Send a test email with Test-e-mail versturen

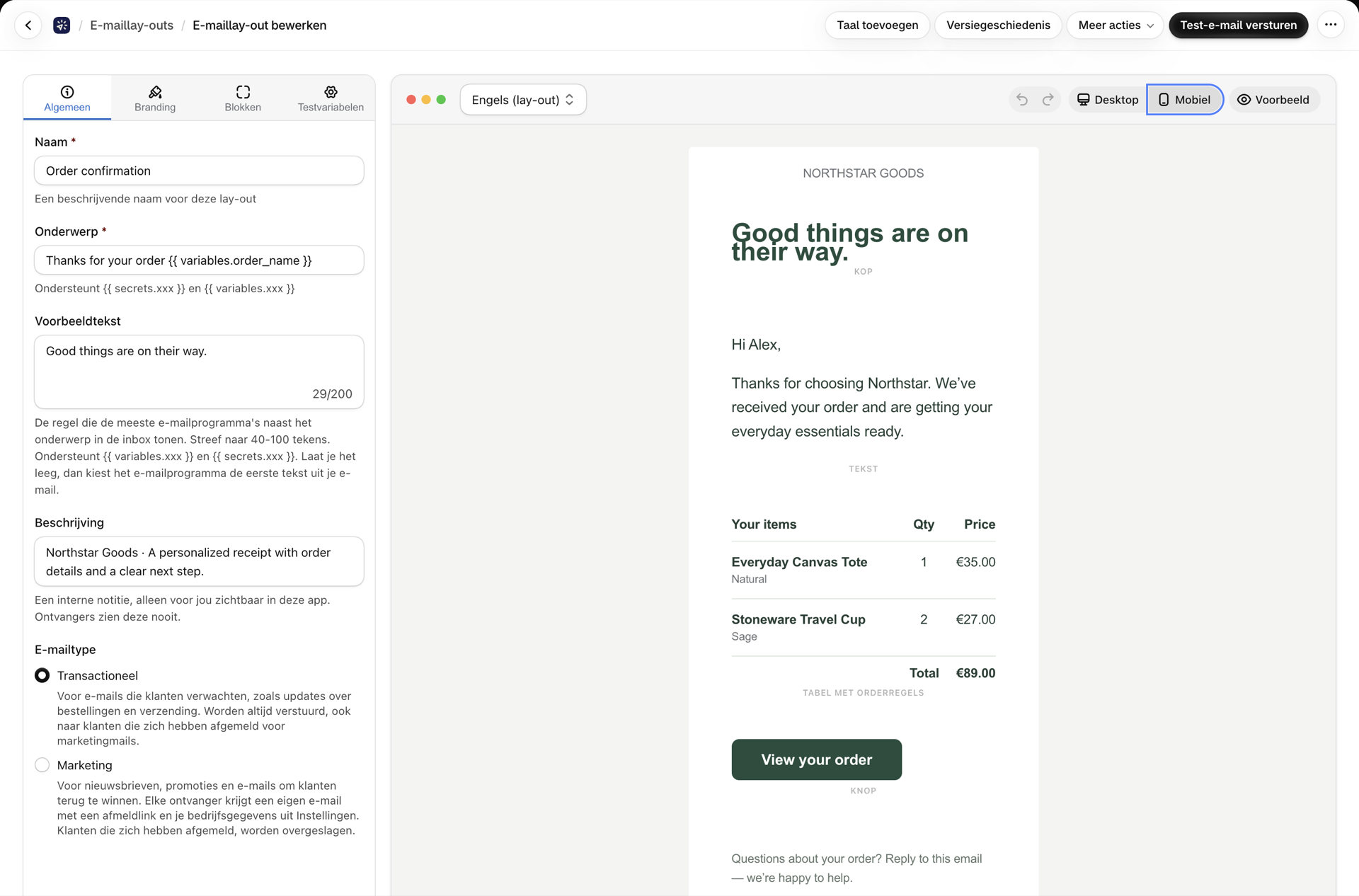coord(1238,25)
